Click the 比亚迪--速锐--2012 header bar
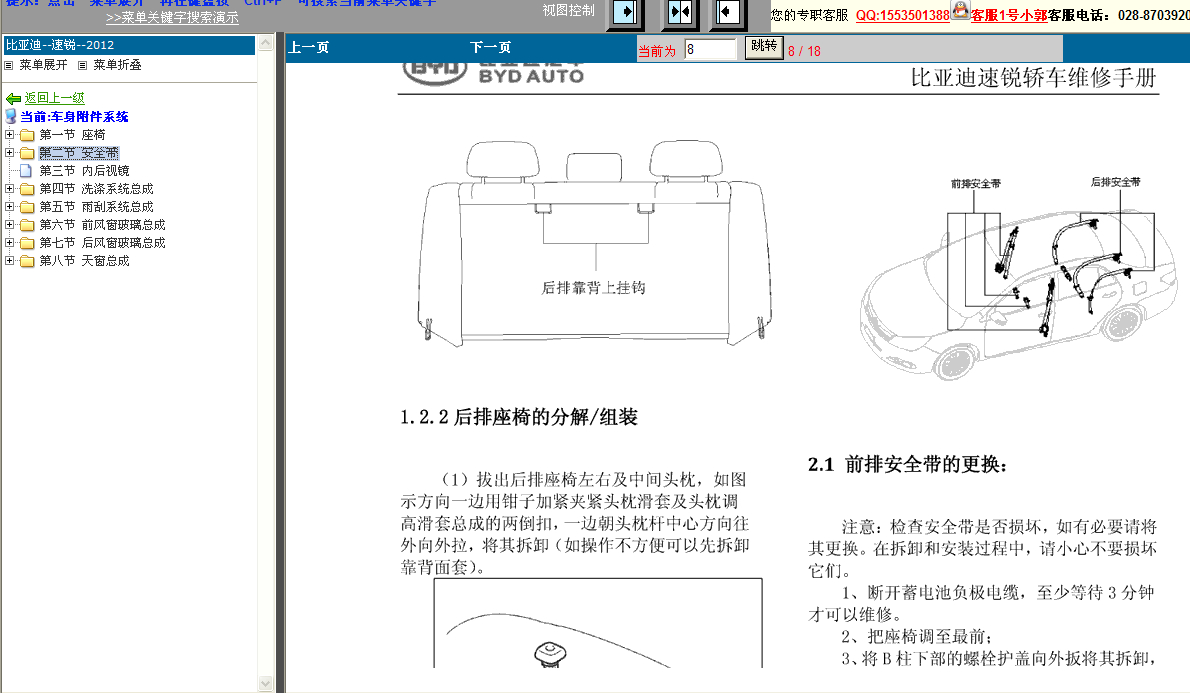 click(x=129, y=46)
